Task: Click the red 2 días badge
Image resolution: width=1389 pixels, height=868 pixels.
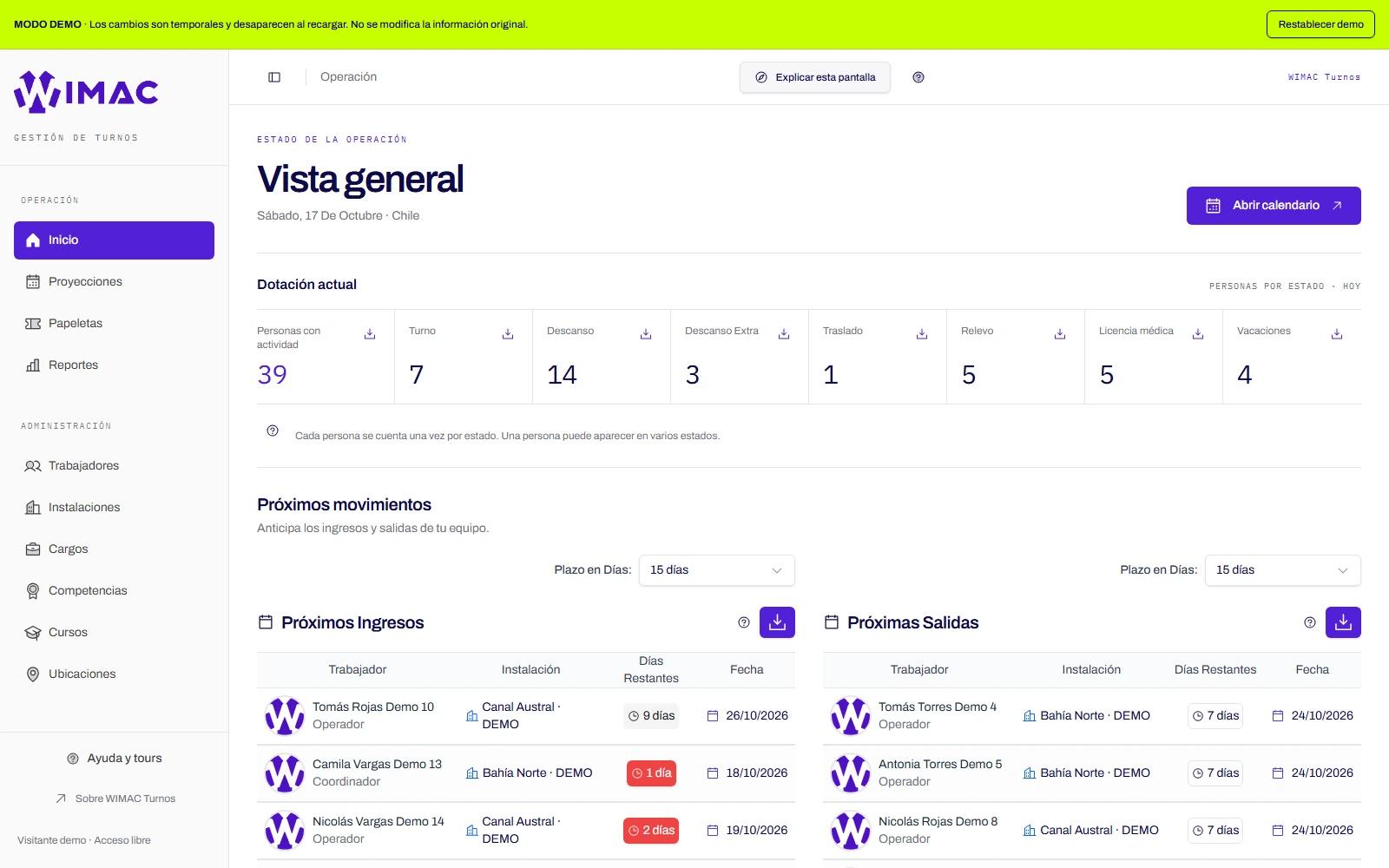Action: (651, 831)
